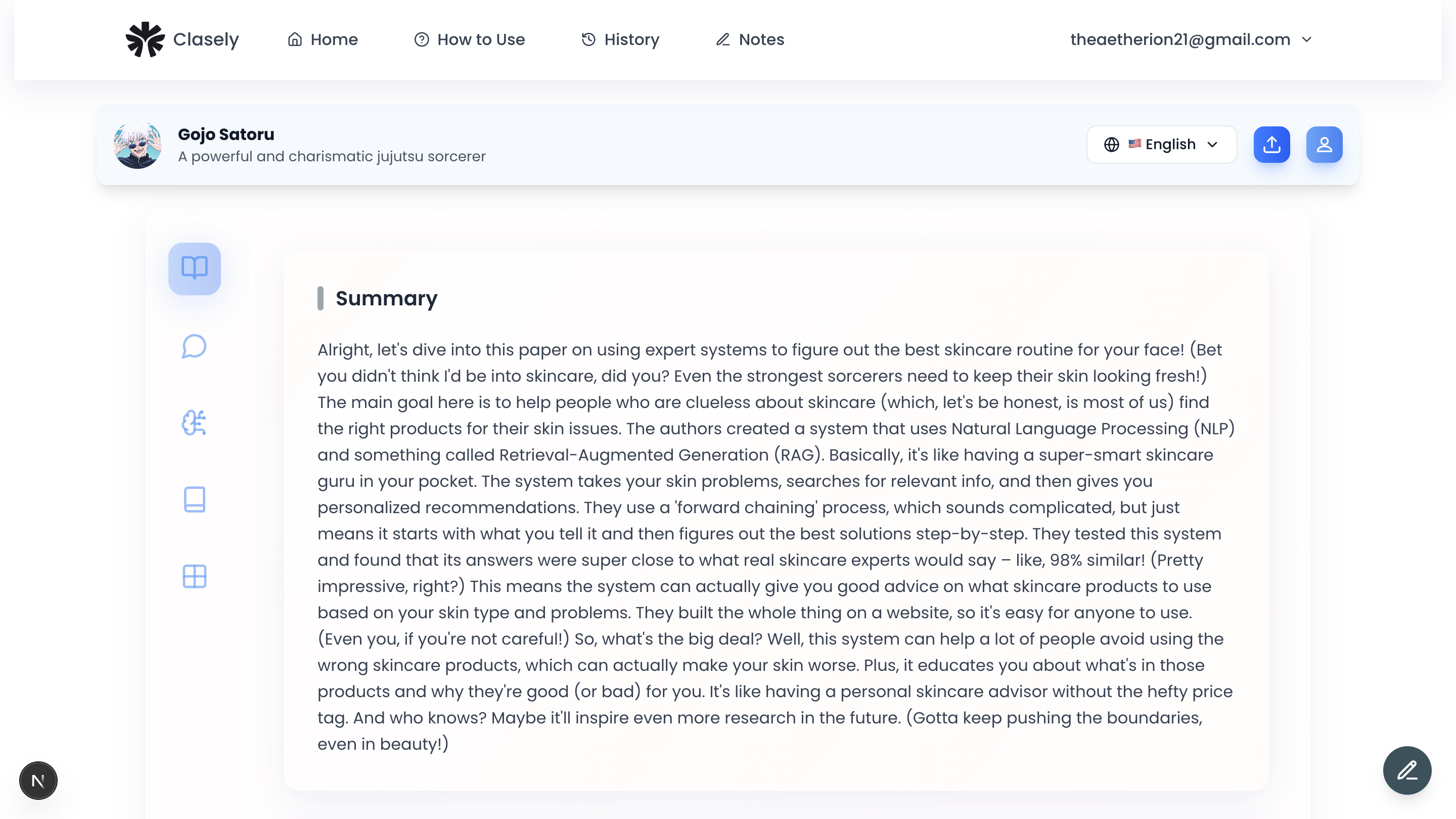Open the theaetherion21@gmail.com account menu
This screenshot has height=819, width=1456.
click(1191, 39)
